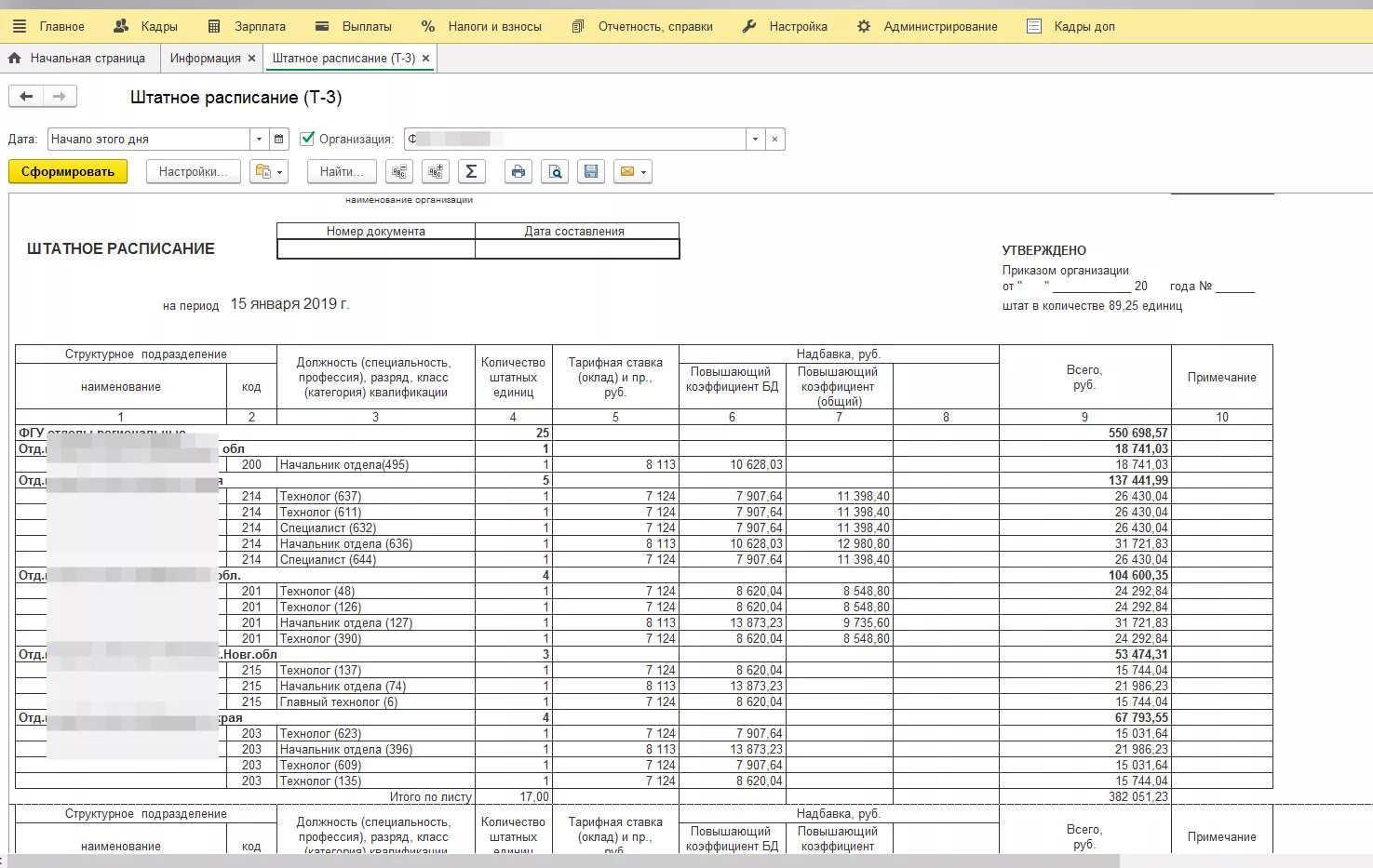Go forward with the right arrow button
This screenshot has width=1373, height=868.
click(x=60, y=97)
